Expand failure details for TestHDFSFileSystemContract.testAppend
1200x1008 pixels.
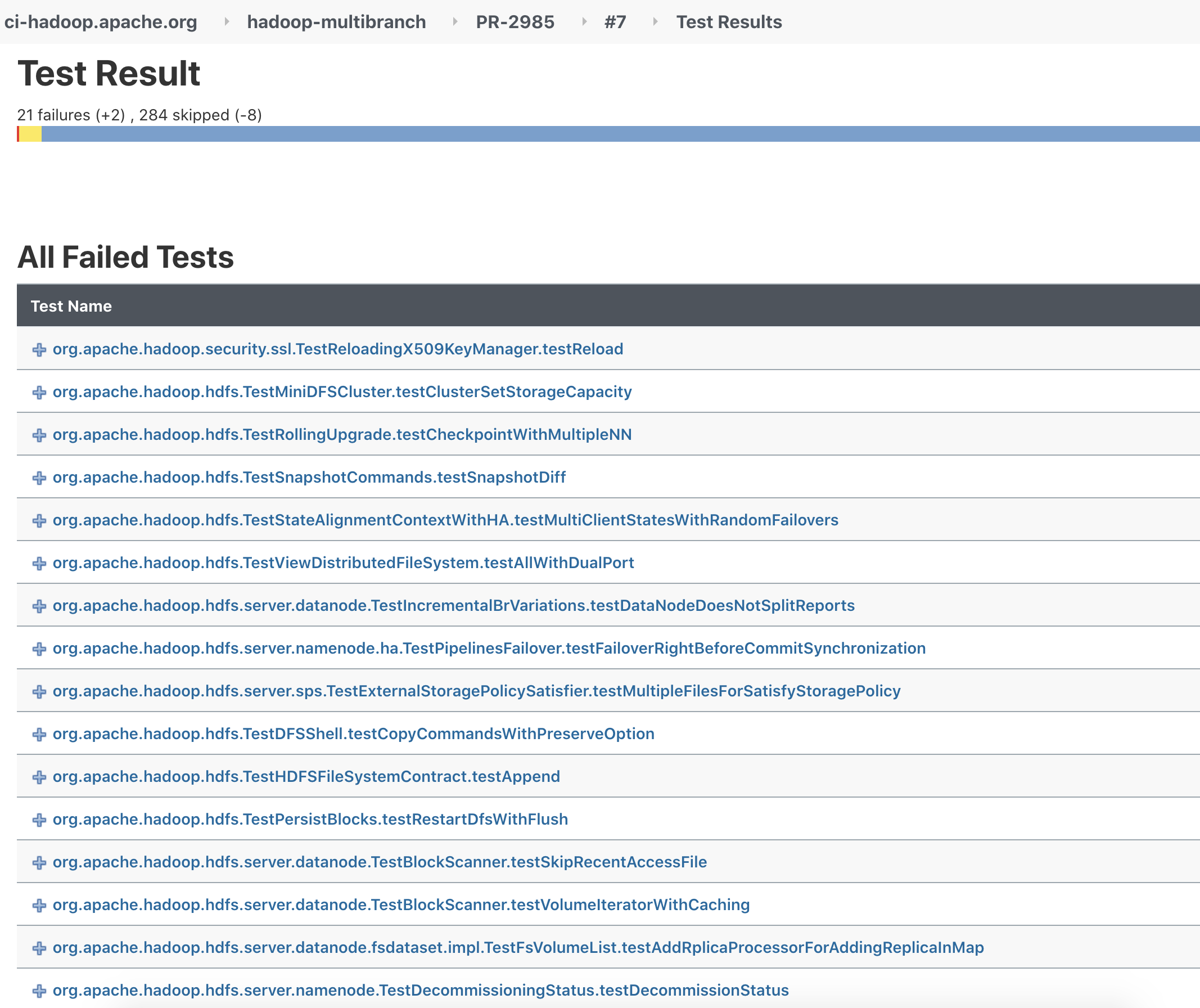(39, 777)
